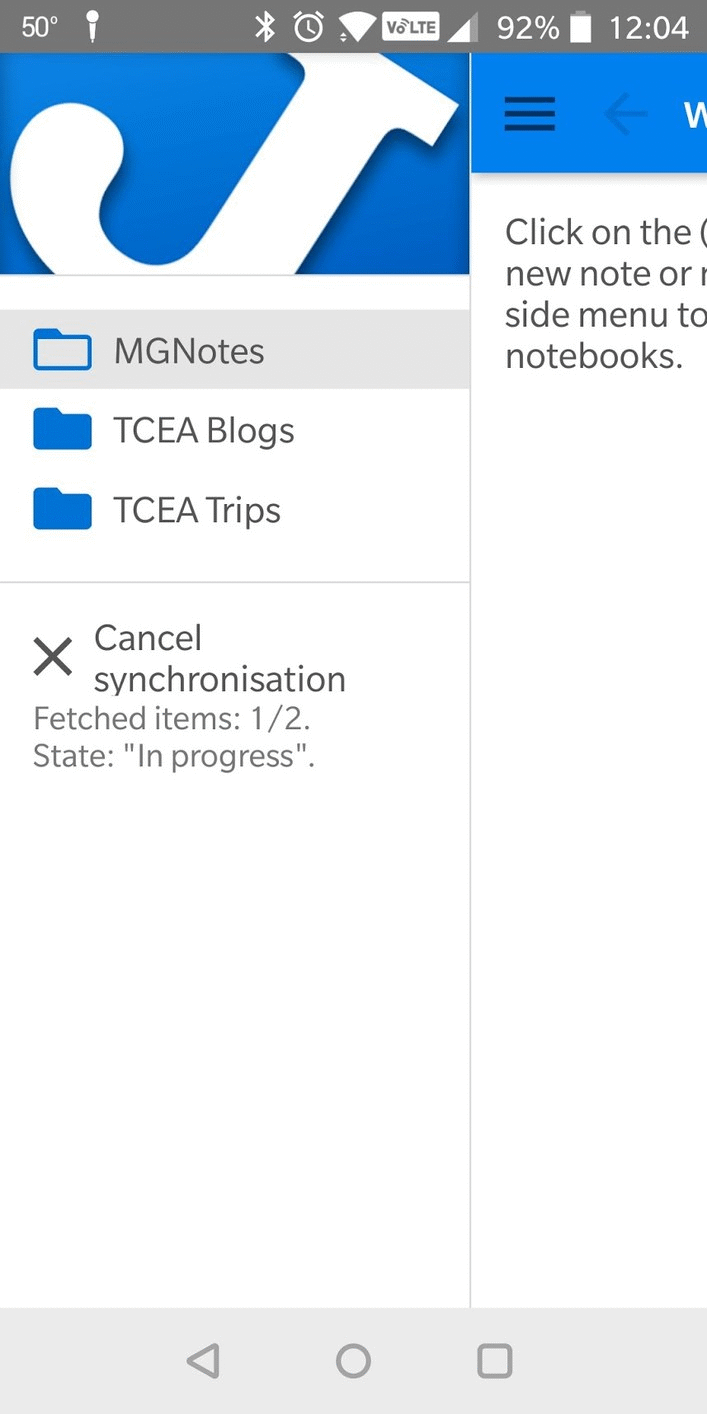707x1414 pixels.
Task: Tap the welcome instructions text
Action: [x=605, y=294]
